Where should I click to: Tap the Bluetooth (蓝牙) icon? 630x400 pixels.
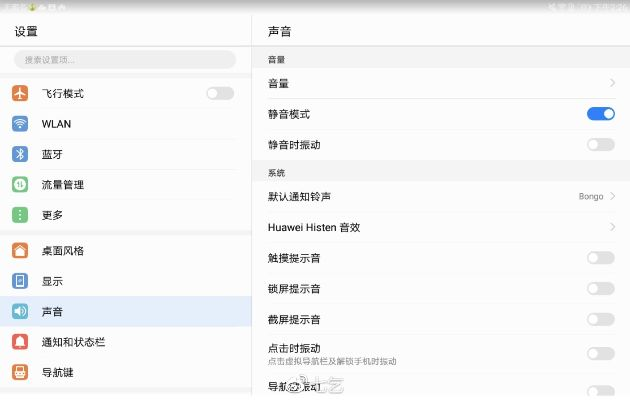click(20, 154)
